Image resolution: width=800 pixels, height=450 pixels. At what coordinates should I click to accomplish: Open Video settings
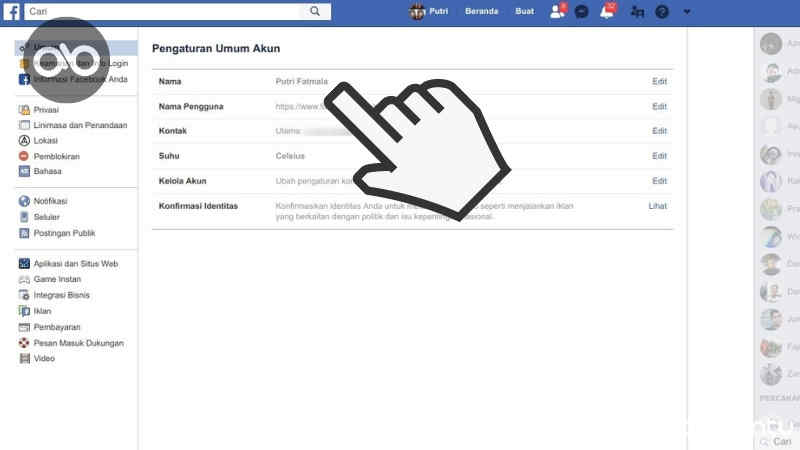point(44,358)
